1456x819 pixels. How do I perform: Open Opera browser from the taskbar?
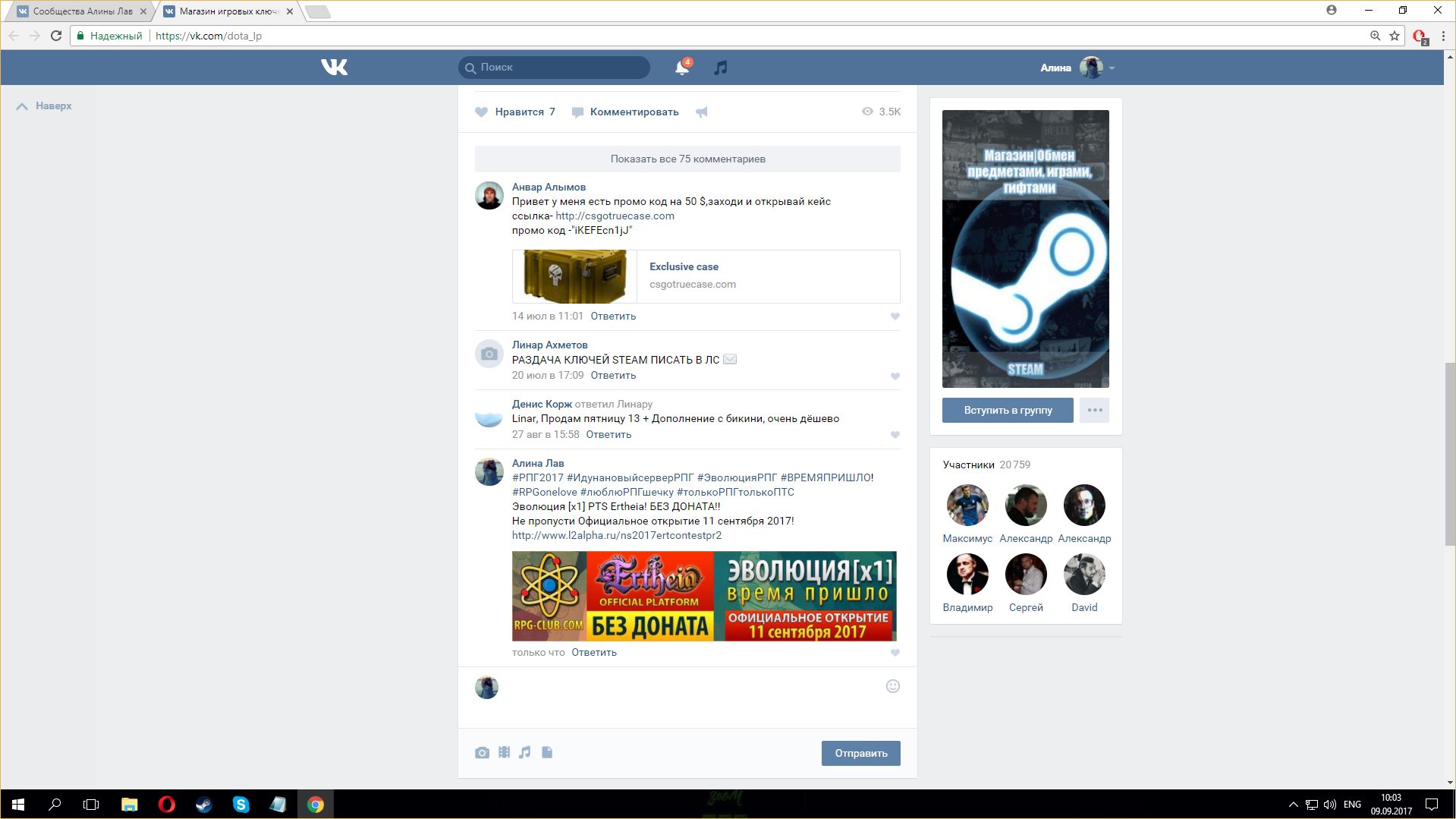[166, 805]
